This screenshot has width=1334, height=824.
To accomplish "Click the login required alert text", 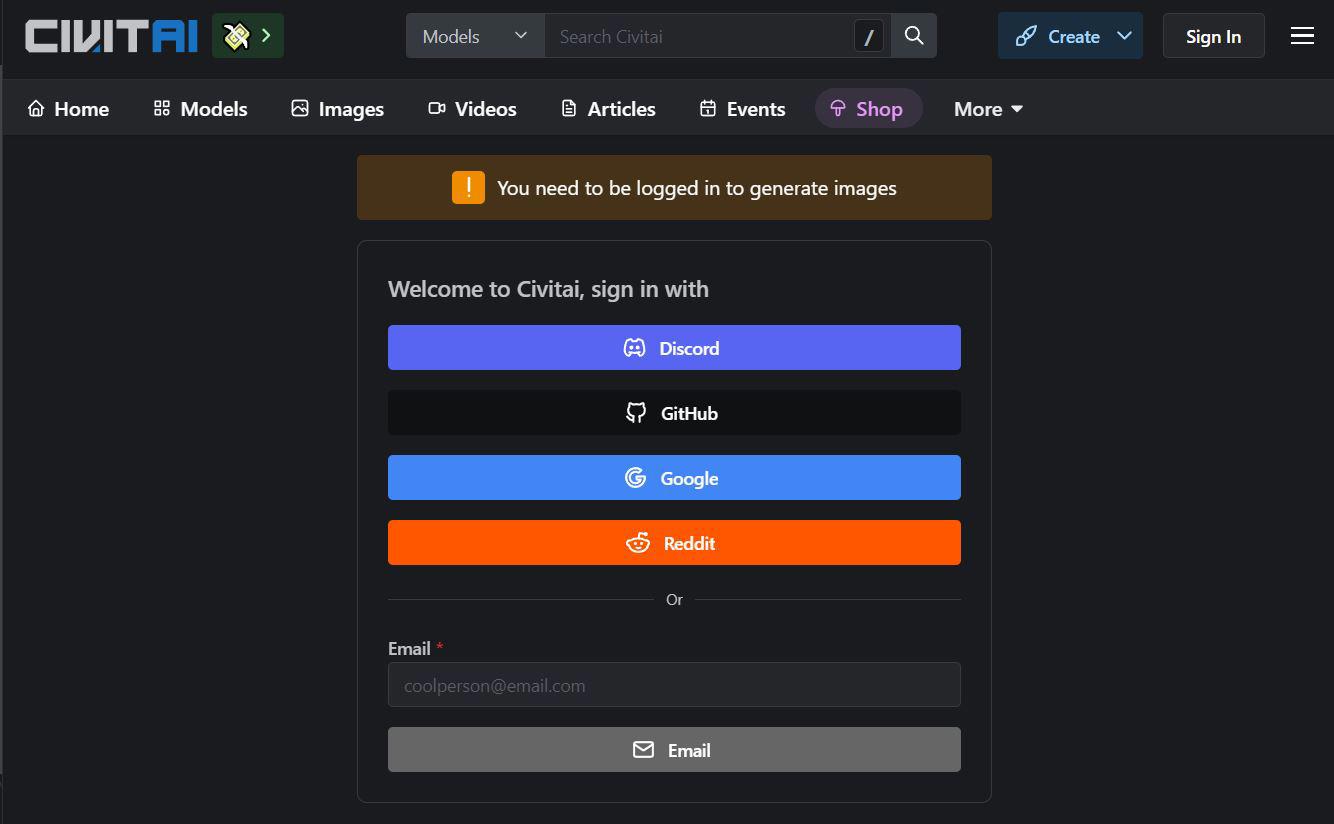I will click(x=697, y=188).
